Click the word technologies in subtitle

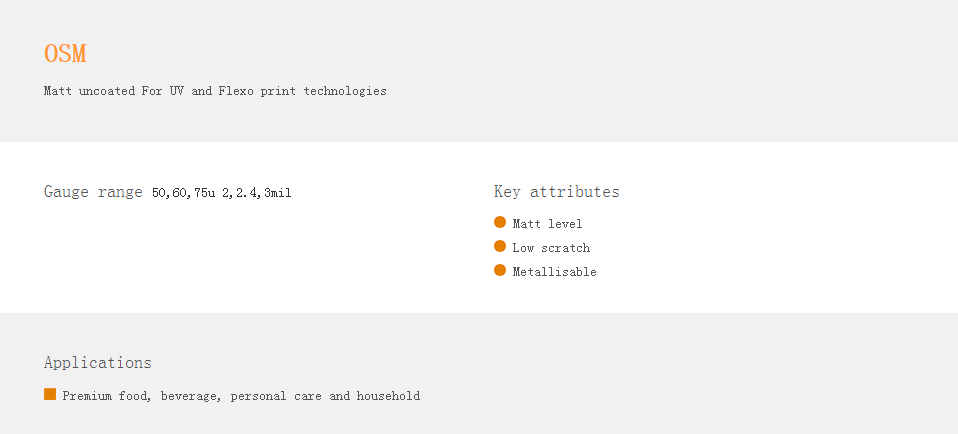click(x=345, y=91)
